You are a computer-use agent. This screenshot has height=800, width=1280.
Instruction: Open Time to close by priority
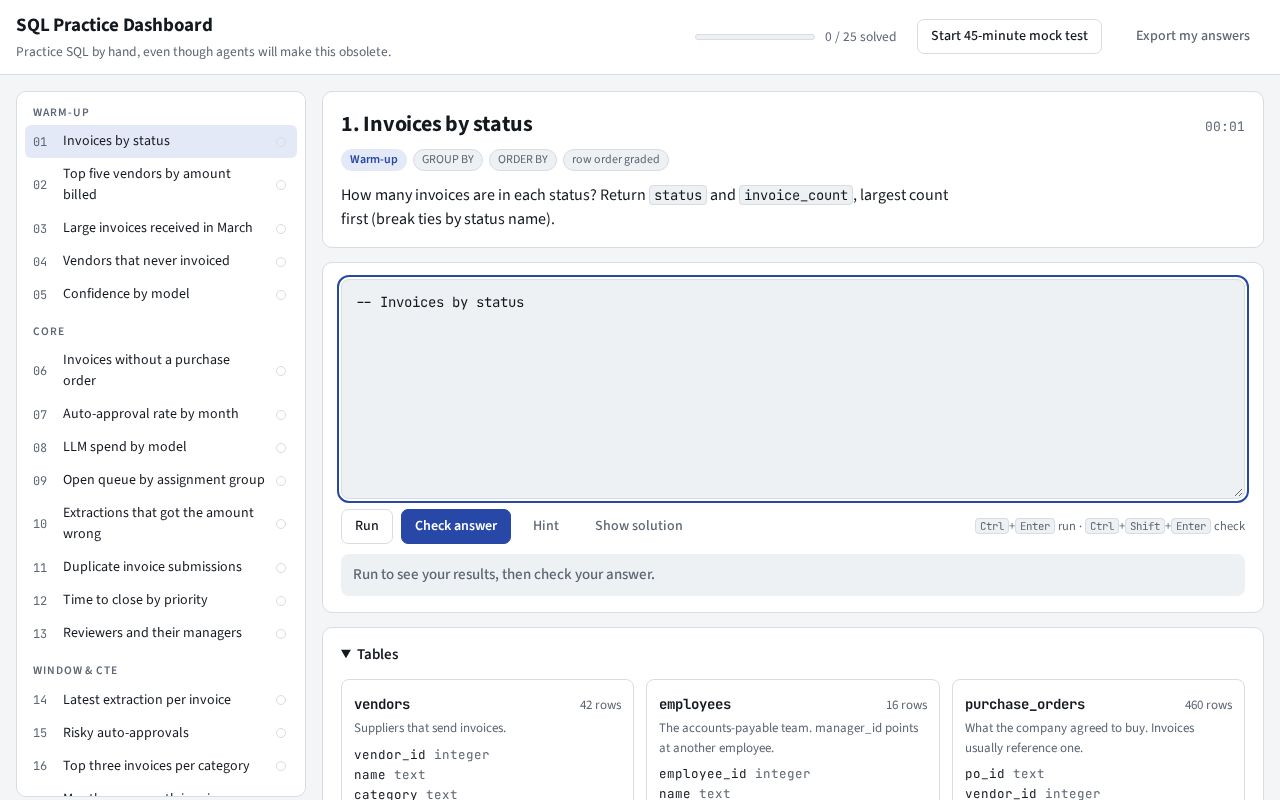[161, 600]
